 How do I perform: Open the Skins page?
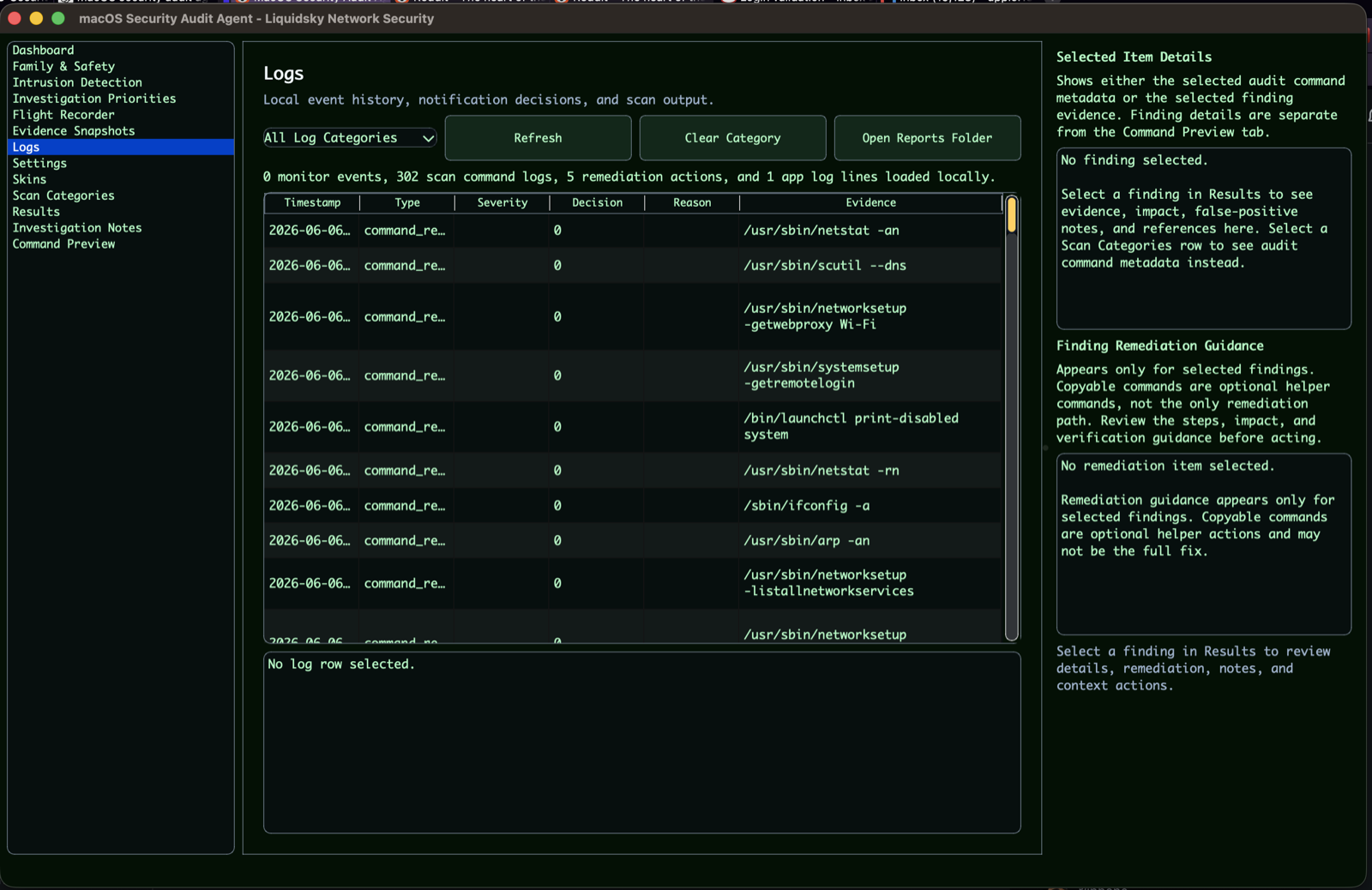point(121,179)
